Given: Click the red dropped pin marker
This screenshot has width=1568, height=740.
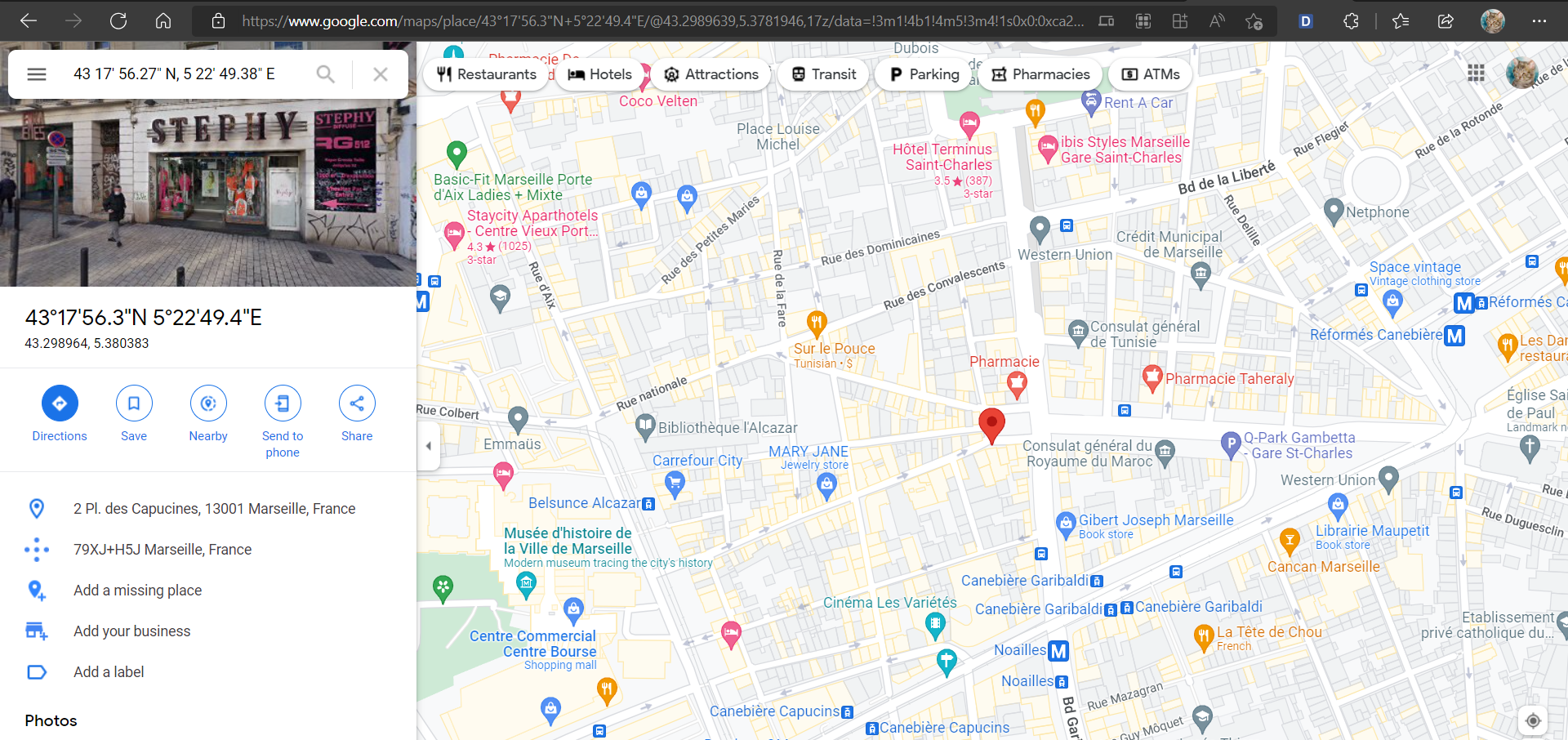Looking at the screenshot, I should click(991, 426).
